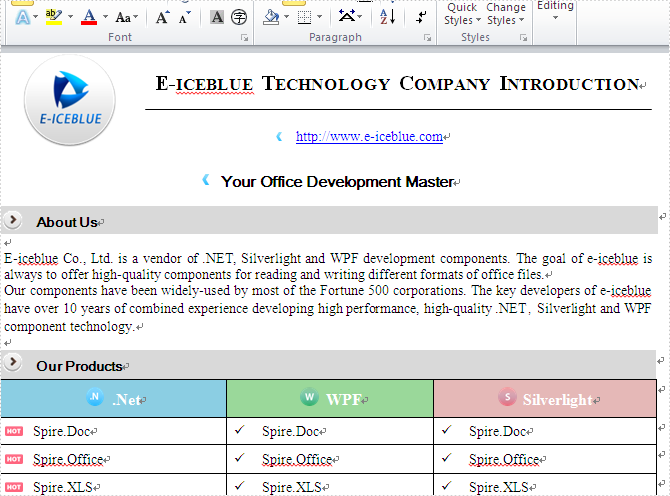This screenshot has height=496, width=670.
Task: Click Spire.Office in the WPF column
Action: click(297, 459)
